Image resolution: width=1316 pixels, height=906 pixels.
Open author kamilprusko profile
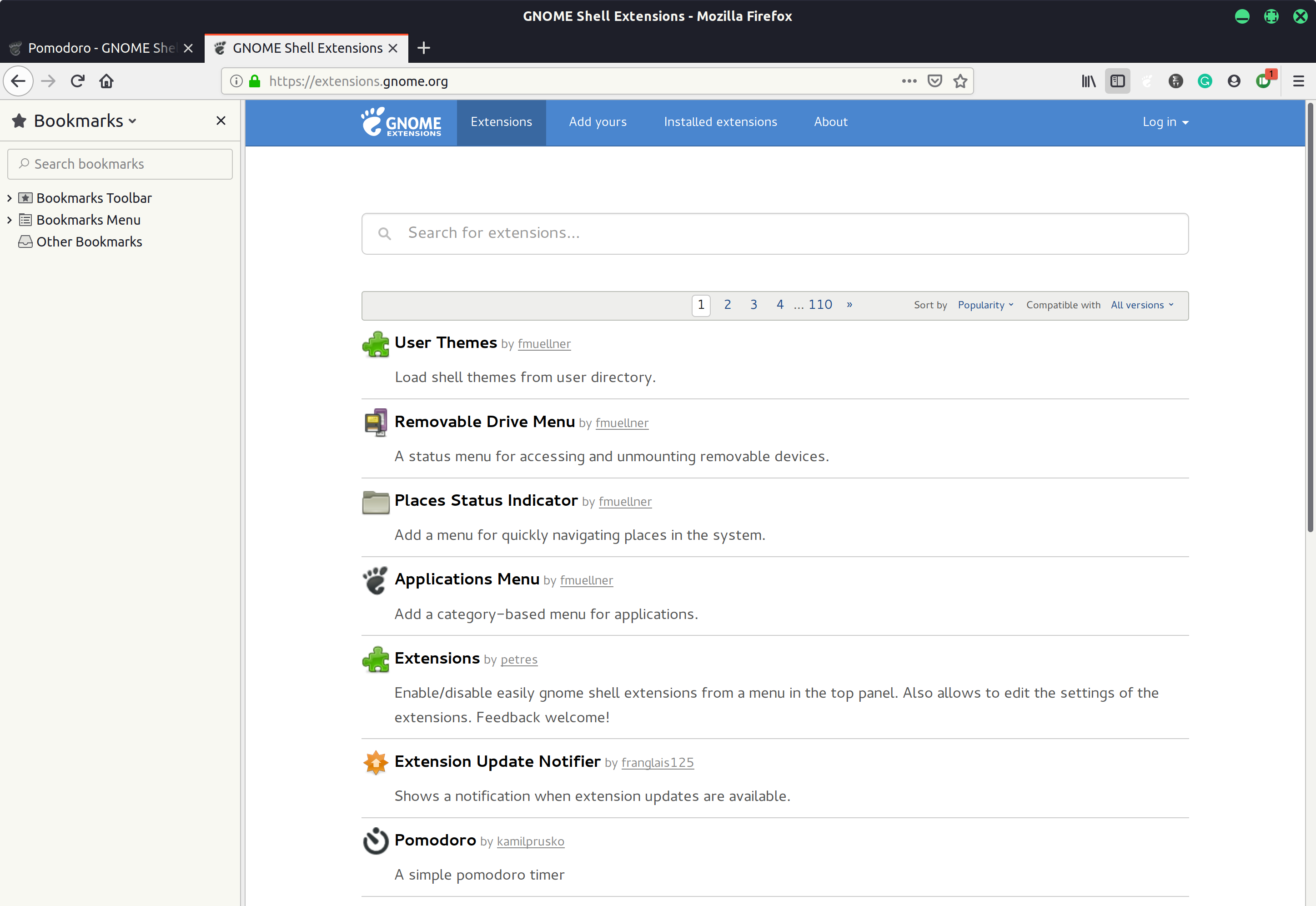pyautogui.click(x=530, y=842)
